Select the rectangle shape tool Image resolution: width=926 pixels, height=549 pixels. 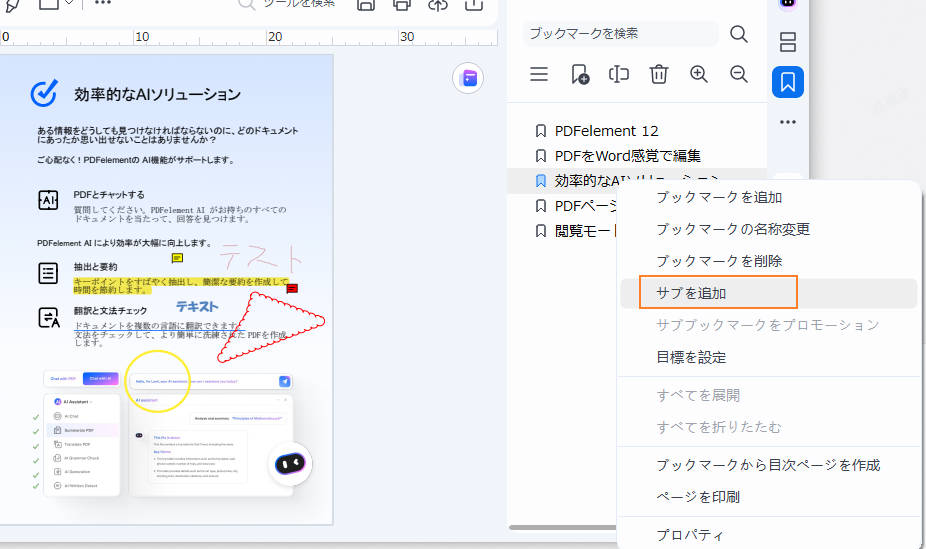[x=48, y=4]
